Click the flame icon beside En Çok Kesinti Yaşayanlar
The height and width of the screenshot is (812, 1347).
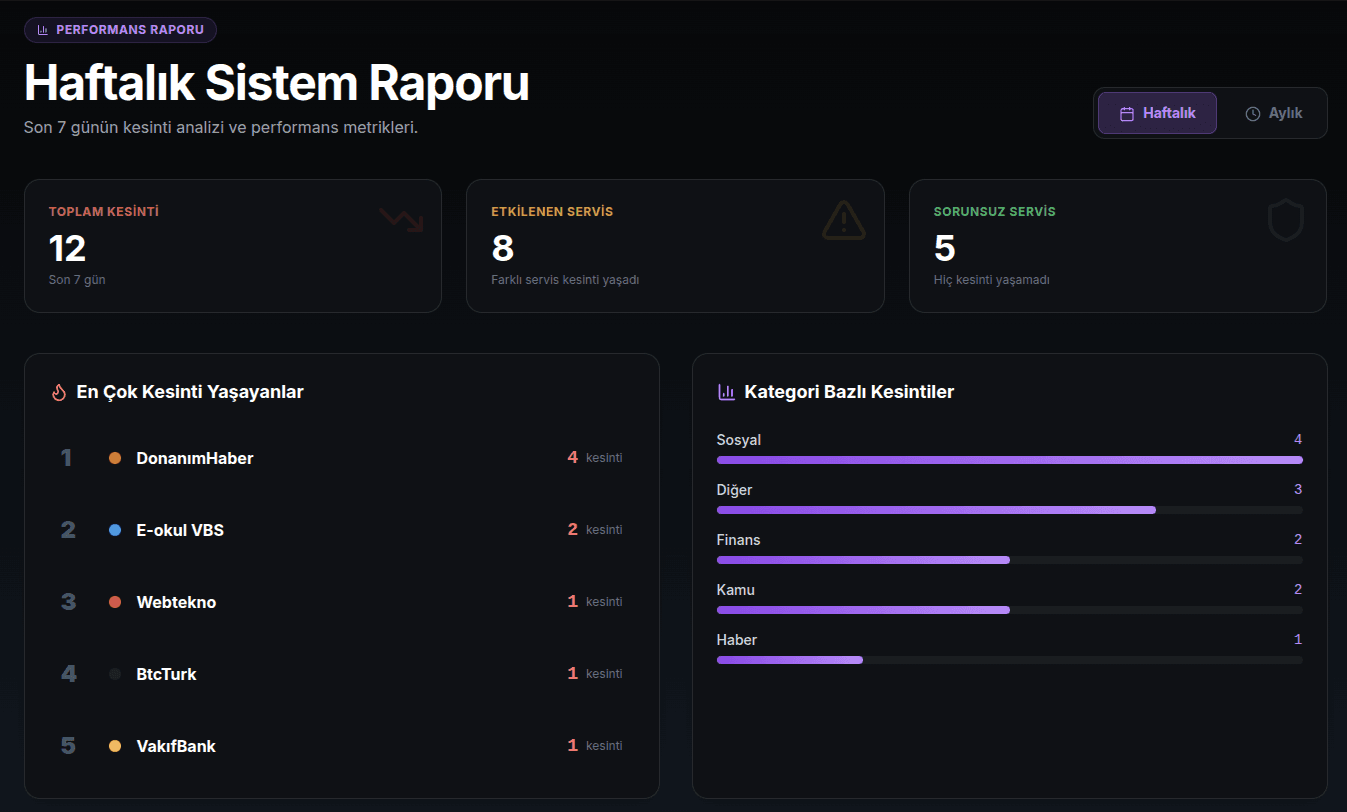point(58,392)
